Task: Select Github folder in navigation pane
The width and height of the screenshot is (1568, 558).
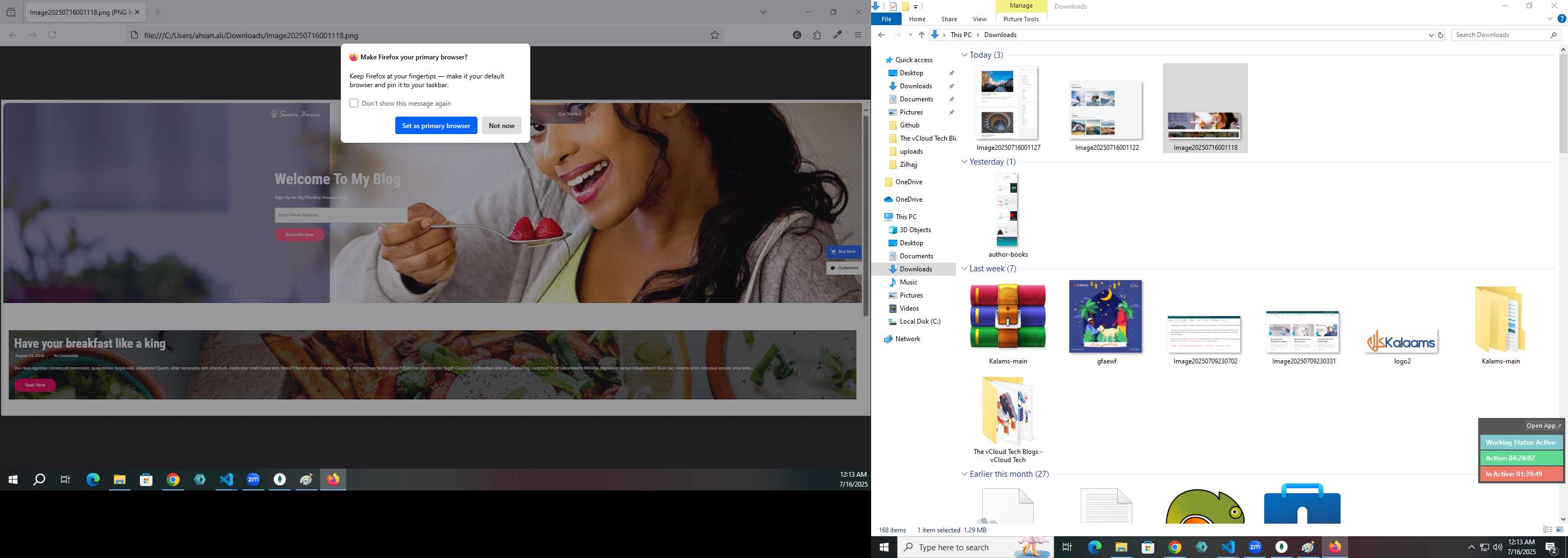Action: point(909,125)
